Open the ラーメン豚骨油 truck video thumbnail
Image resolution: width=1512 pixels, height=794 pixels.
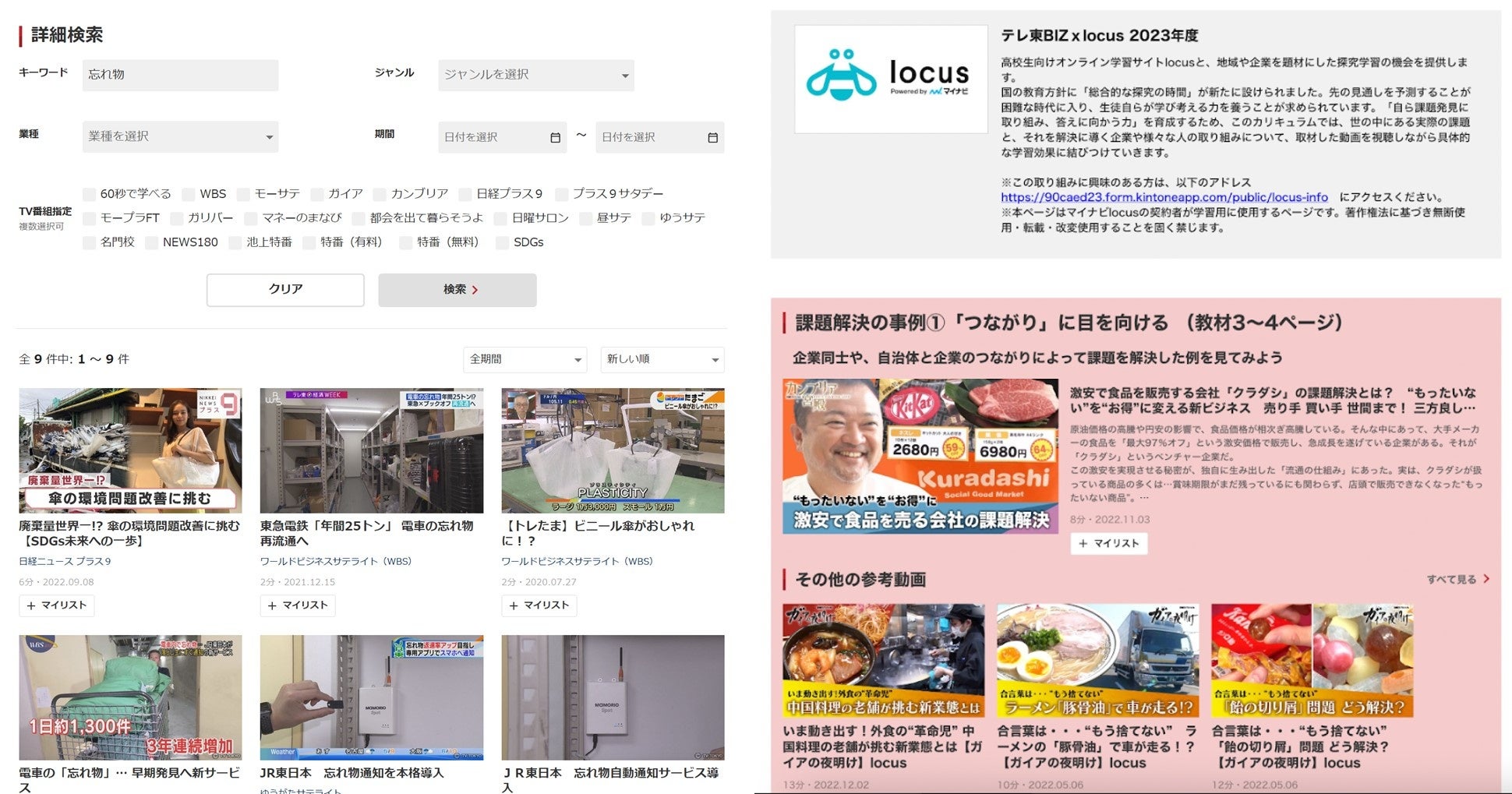click(1097, 661)
